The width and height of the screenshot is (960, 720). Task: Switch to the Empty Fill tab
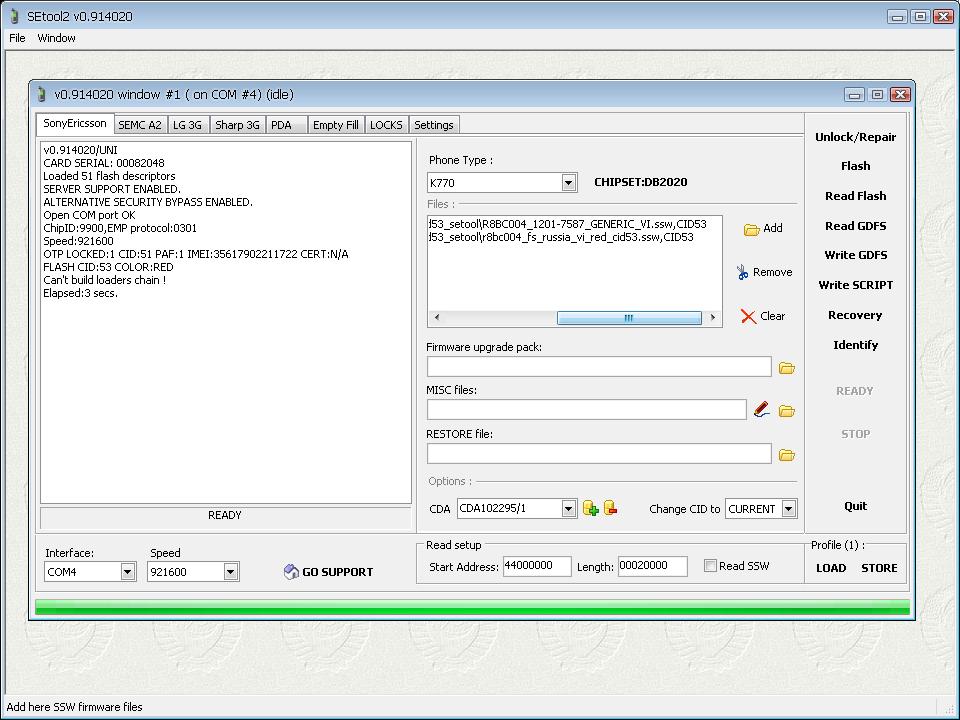tap(336, 125)
